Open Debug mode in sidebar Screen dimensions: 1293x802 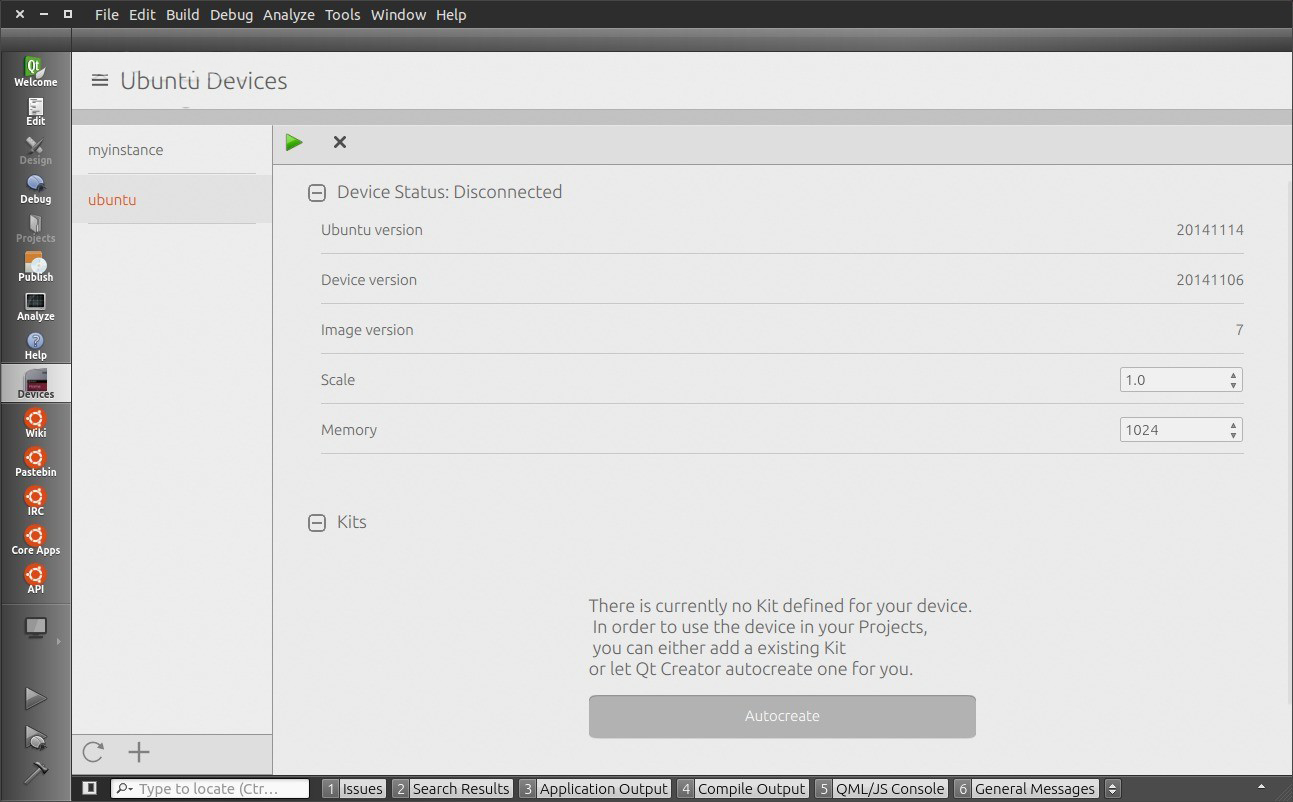(x=35, y=188)
